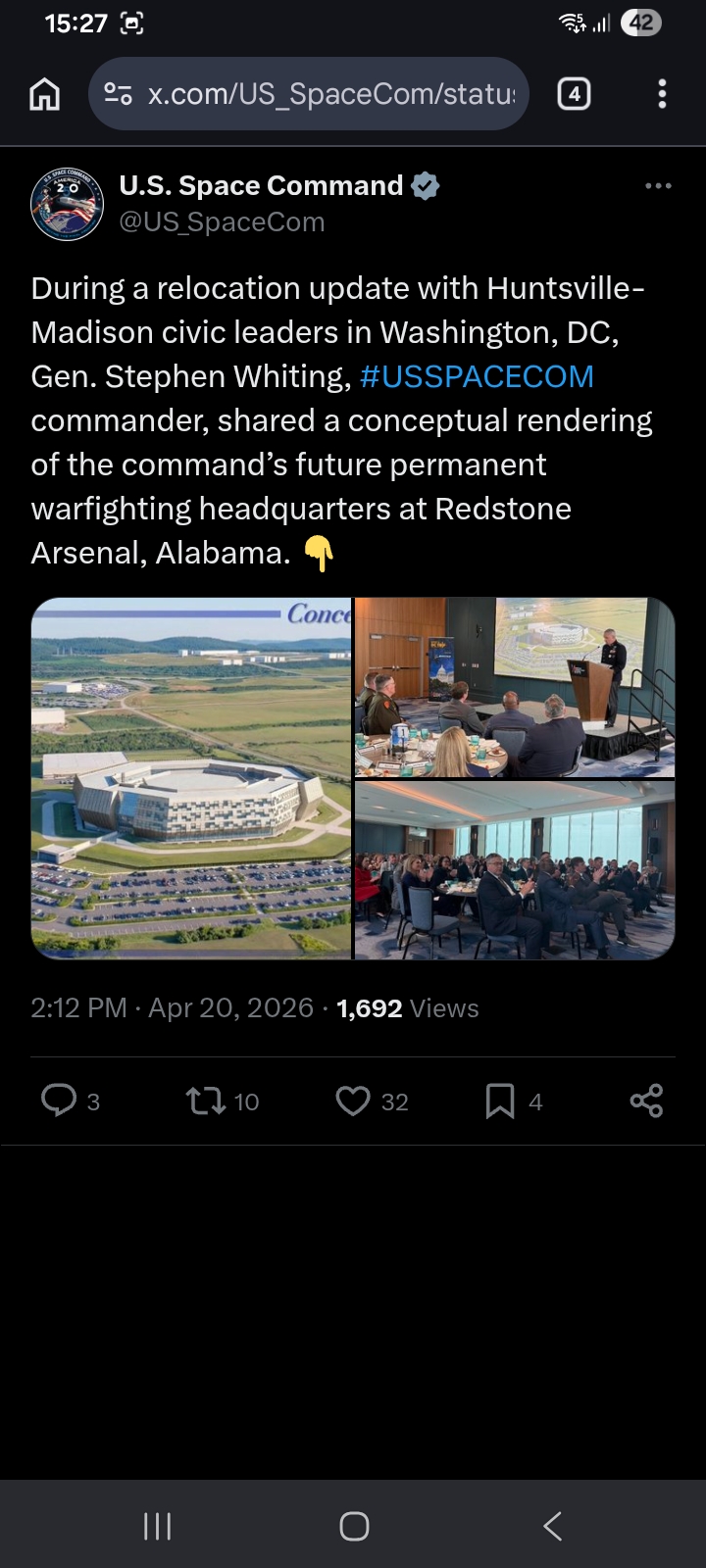Open Android recent apps button
Viewport: 706px width, 1568px height.
157,1526
